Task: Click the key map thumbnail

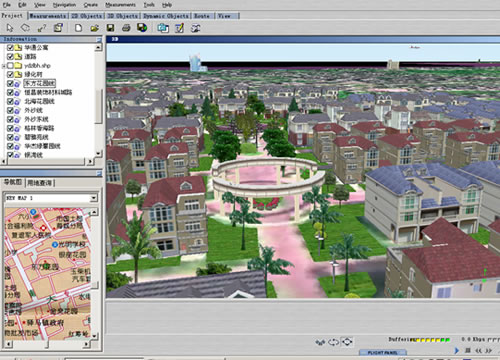Action: tap(48, 273)
